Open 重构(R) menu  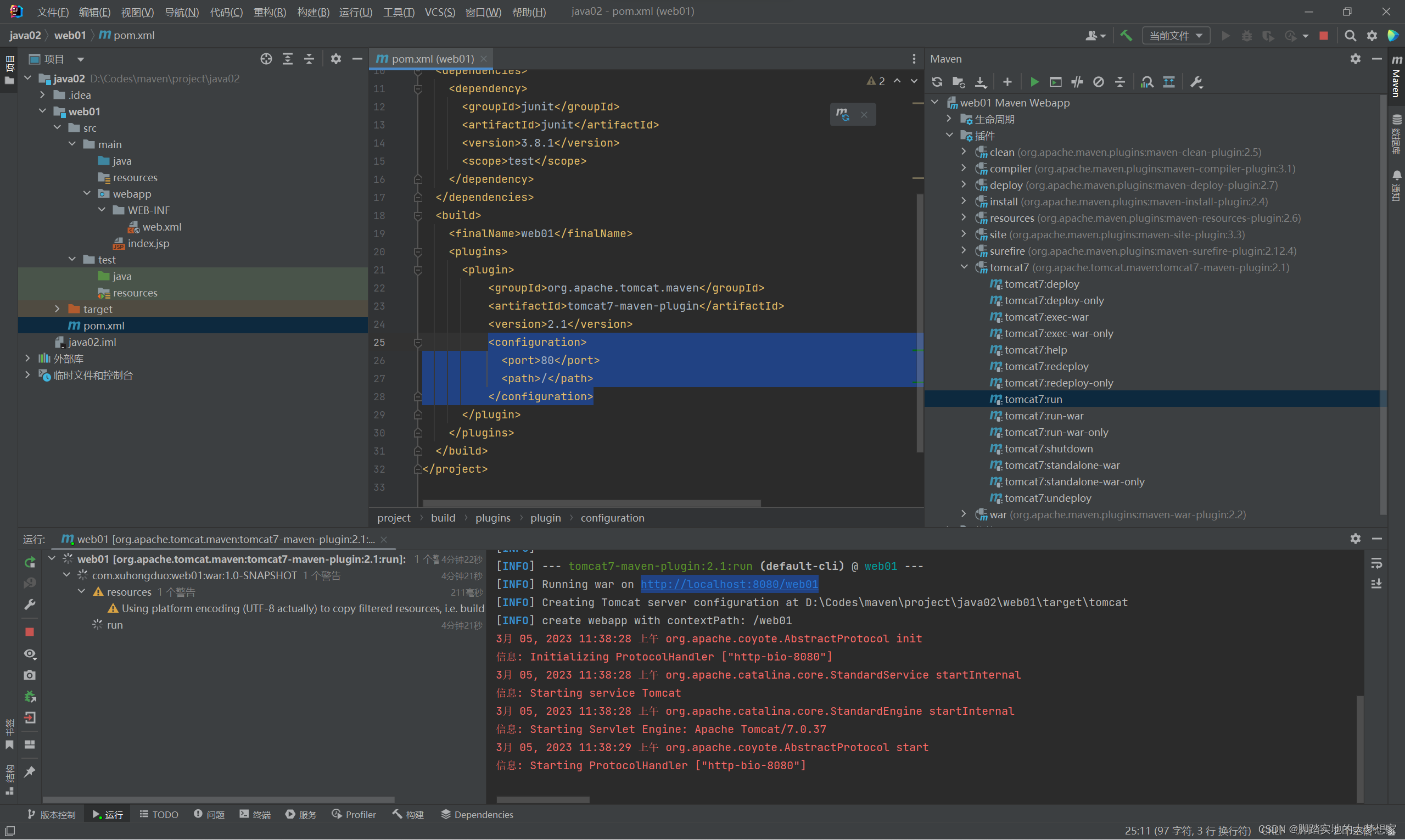[270, 12]
